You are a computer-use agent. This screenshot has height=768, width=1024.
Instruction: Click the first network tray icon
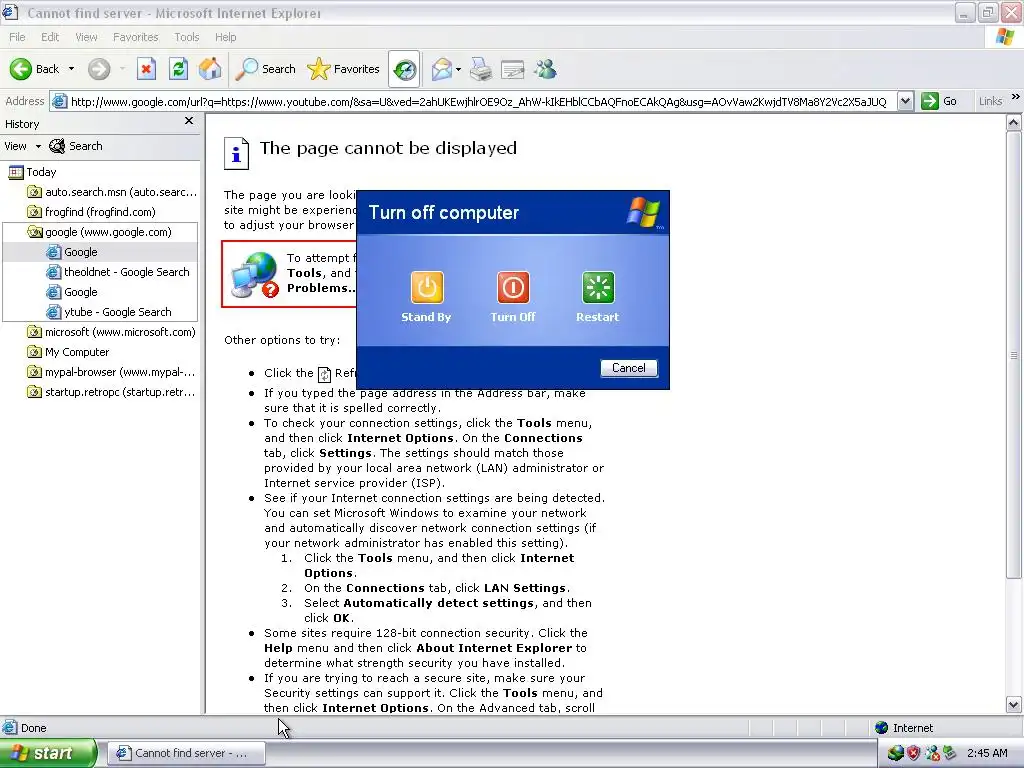pos(896,753)
